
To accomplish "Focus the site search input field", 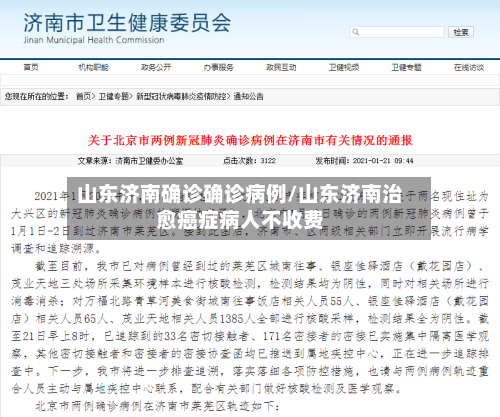I will coord(397,32).
